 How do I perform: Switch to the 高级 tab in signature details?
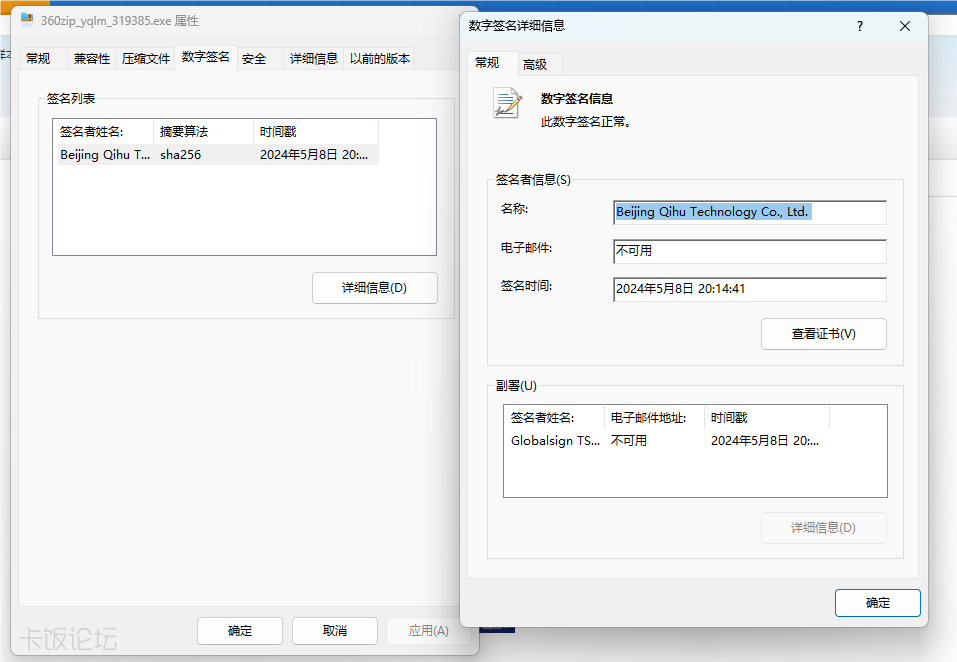tap(535, 65)
